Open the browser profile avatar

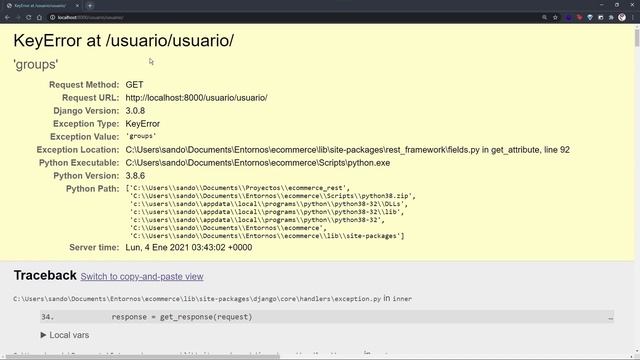tap(622, 17)
